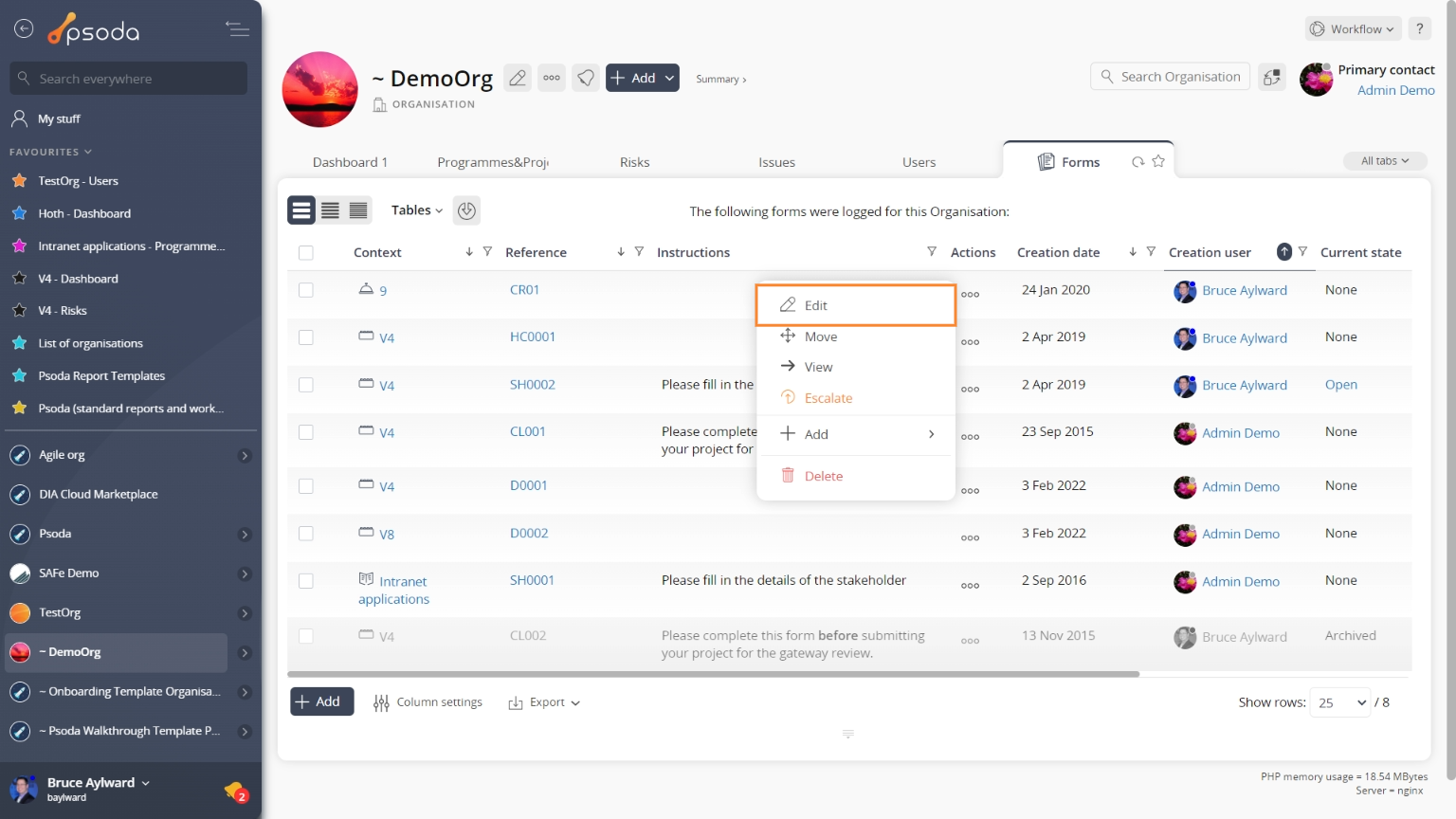This screenshot has height=819, width=1456.
Task: Click the back arrow beside Psoda logo
Action: pyautogui.click(x=24, y=29)
